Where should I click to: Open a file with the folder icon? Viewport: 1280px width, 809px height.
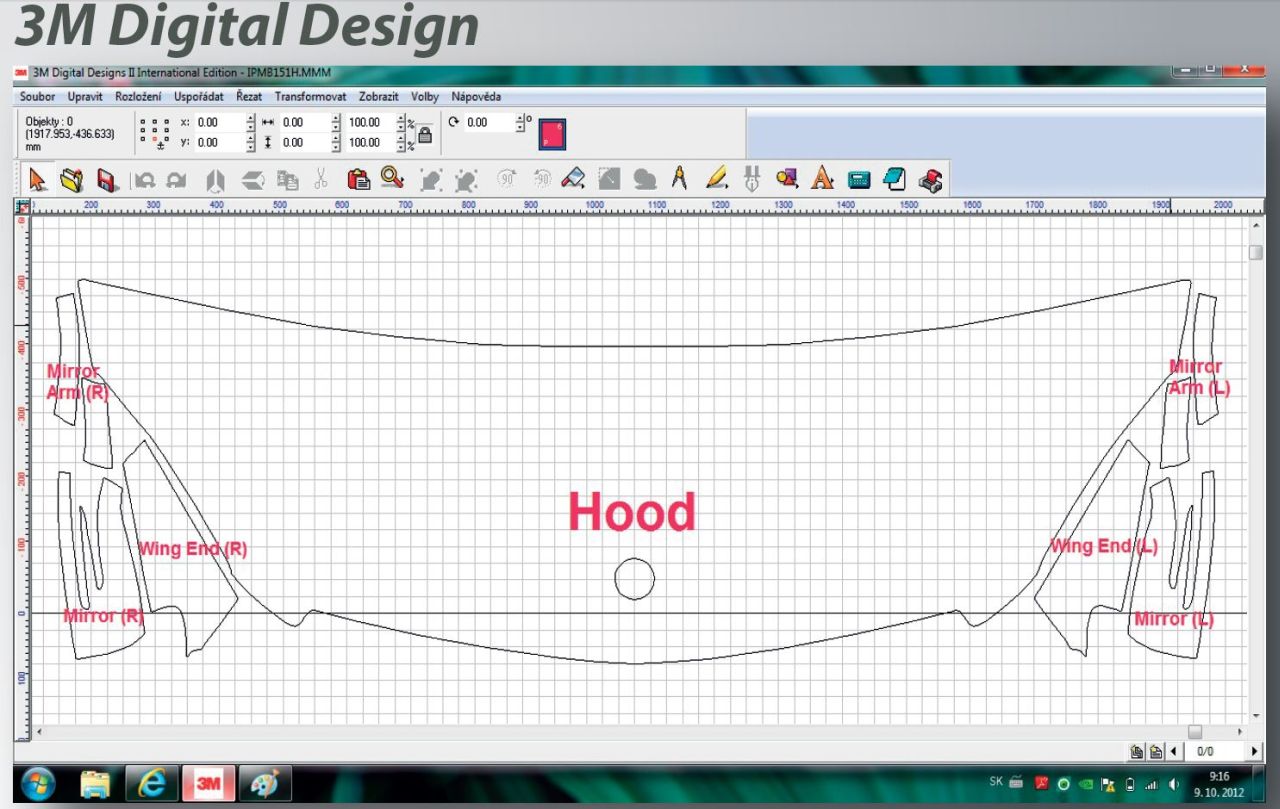(70, 180)
